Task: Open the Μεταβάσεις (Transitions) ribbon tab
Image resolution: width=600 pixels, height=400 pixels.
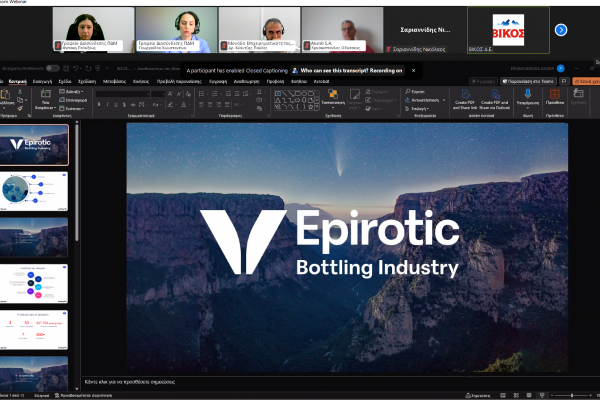Action: click(x=114, y=81)
